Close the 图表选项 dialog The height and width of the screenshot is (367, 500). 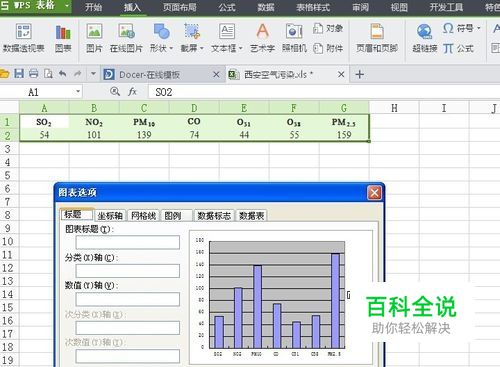coord(374,193)
